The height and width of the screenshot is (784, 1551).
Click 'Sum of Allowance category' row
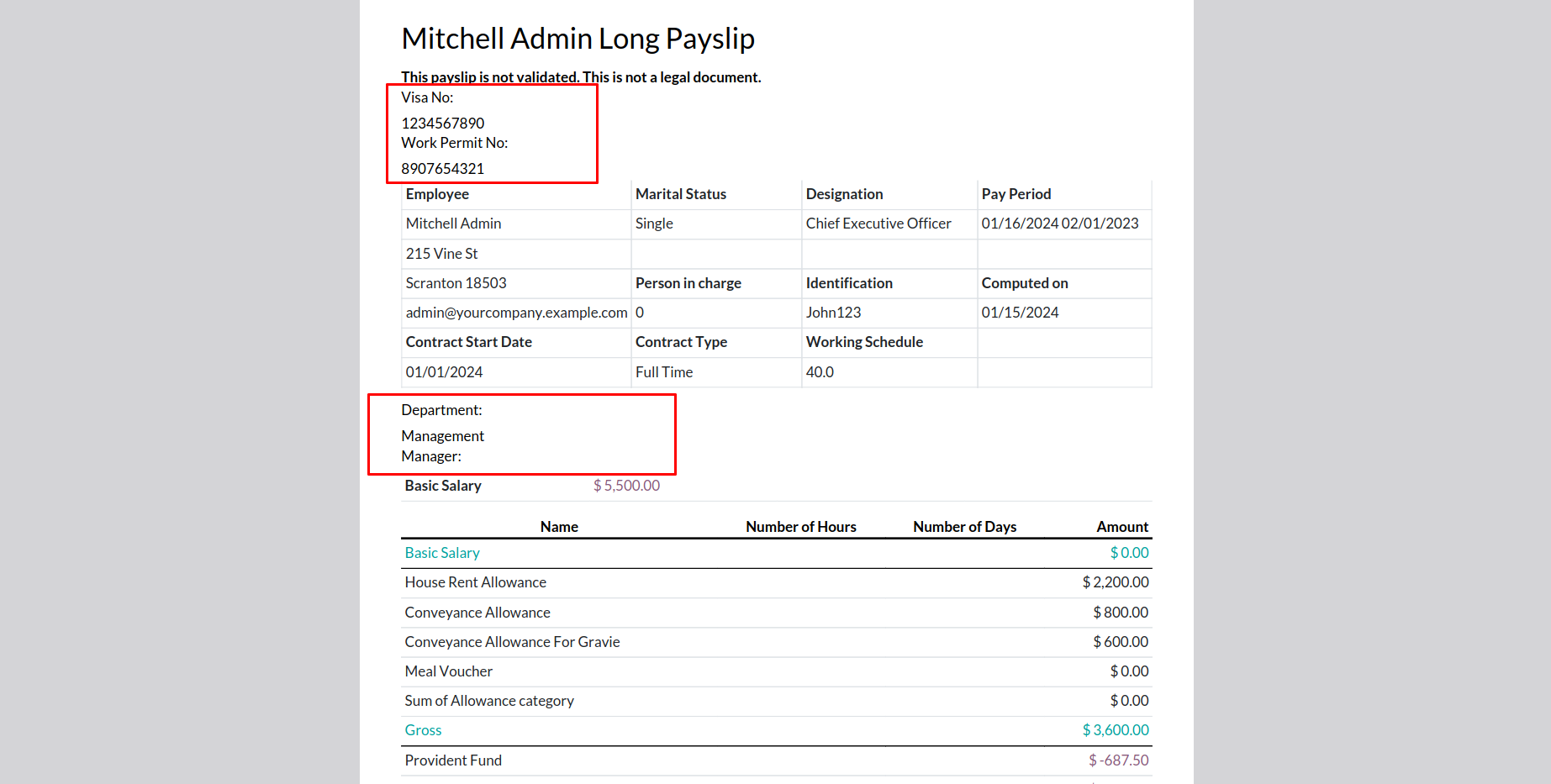click(x=776, y=701)
